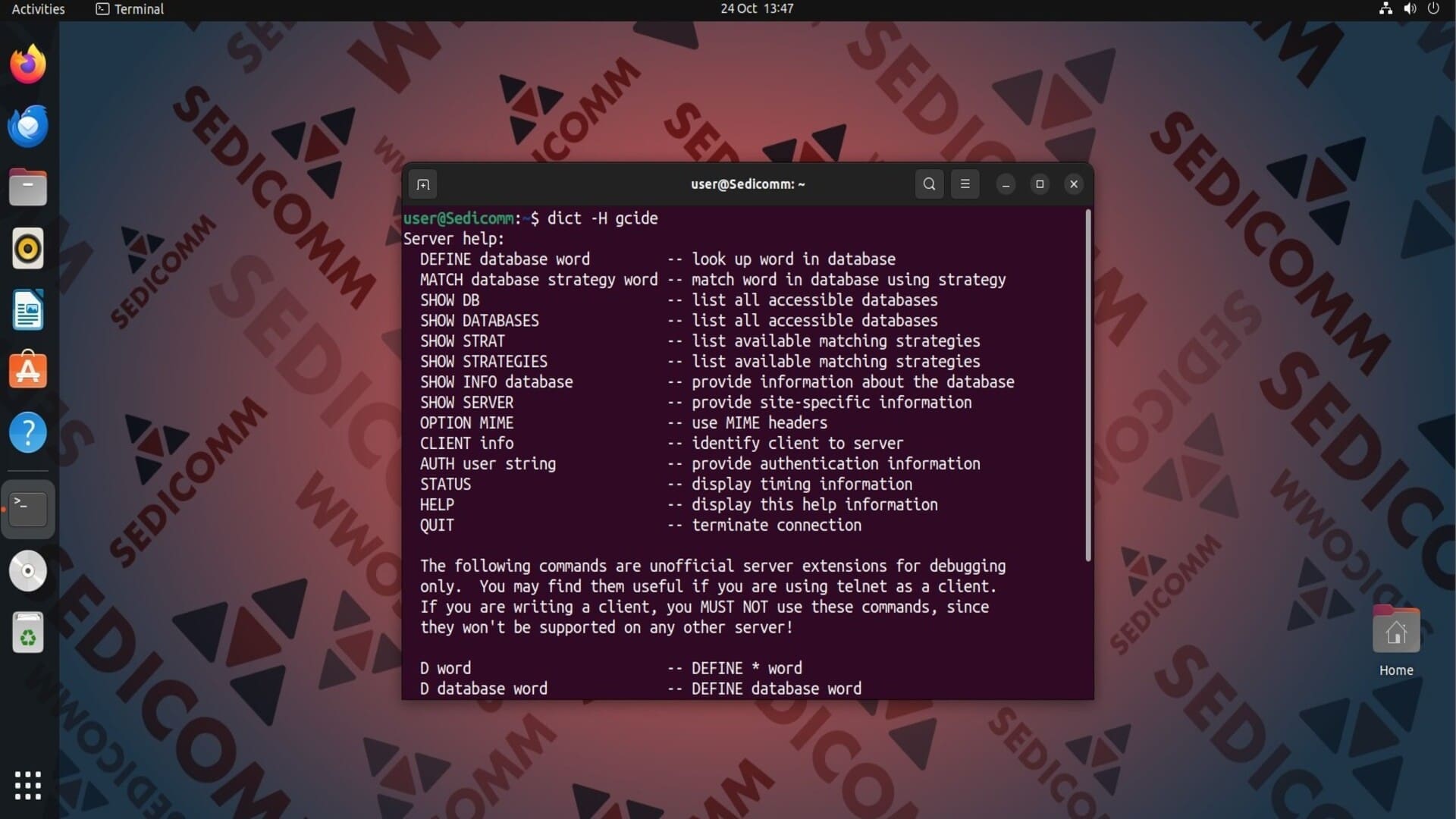Open the terminal hamburger menu
Screen dimensions: 1456x819
(x=965, y=184)
